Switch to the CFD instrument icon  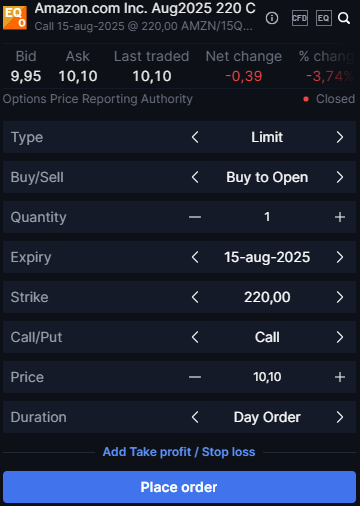[299, 18]
